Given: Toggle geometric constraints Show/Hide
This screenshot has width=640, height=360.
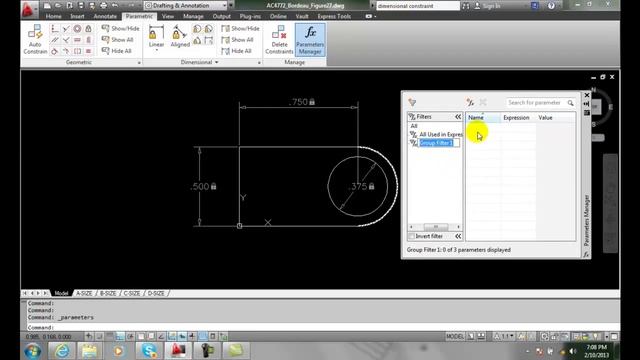Looking at the screenshot, I should click(120, 29).
